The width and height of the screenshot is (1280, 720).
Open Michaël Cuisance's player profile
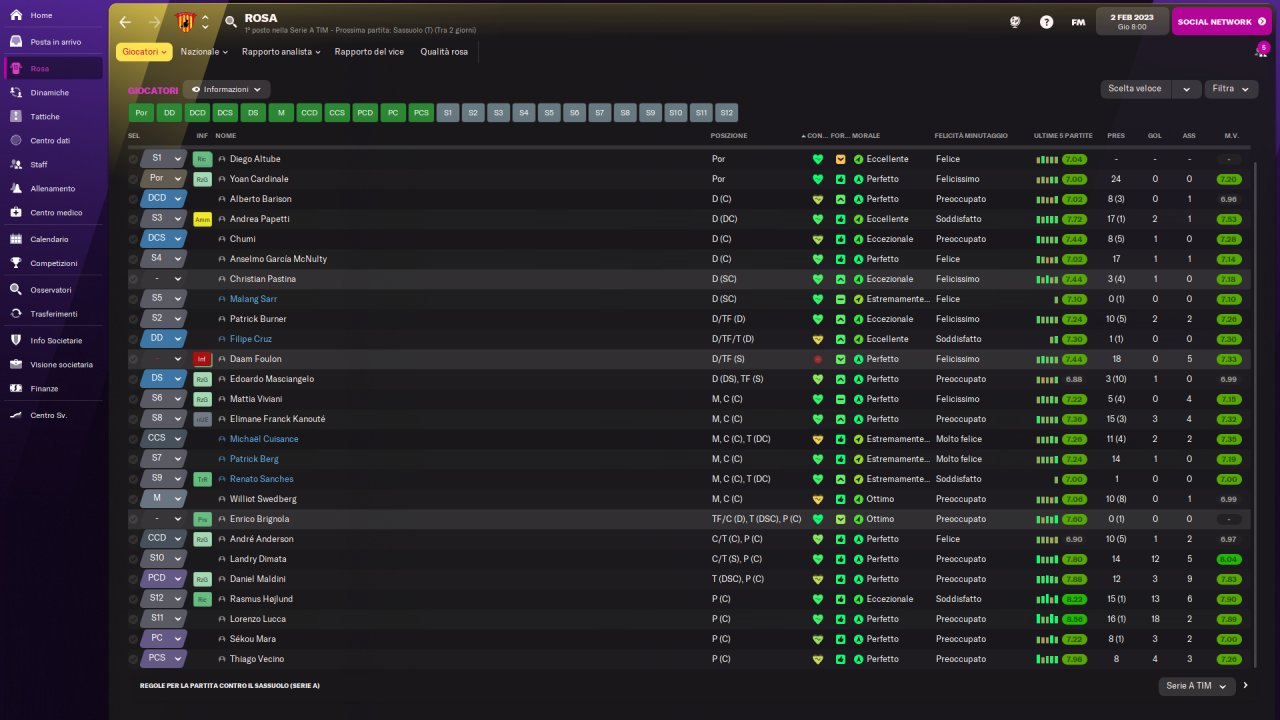264,439
